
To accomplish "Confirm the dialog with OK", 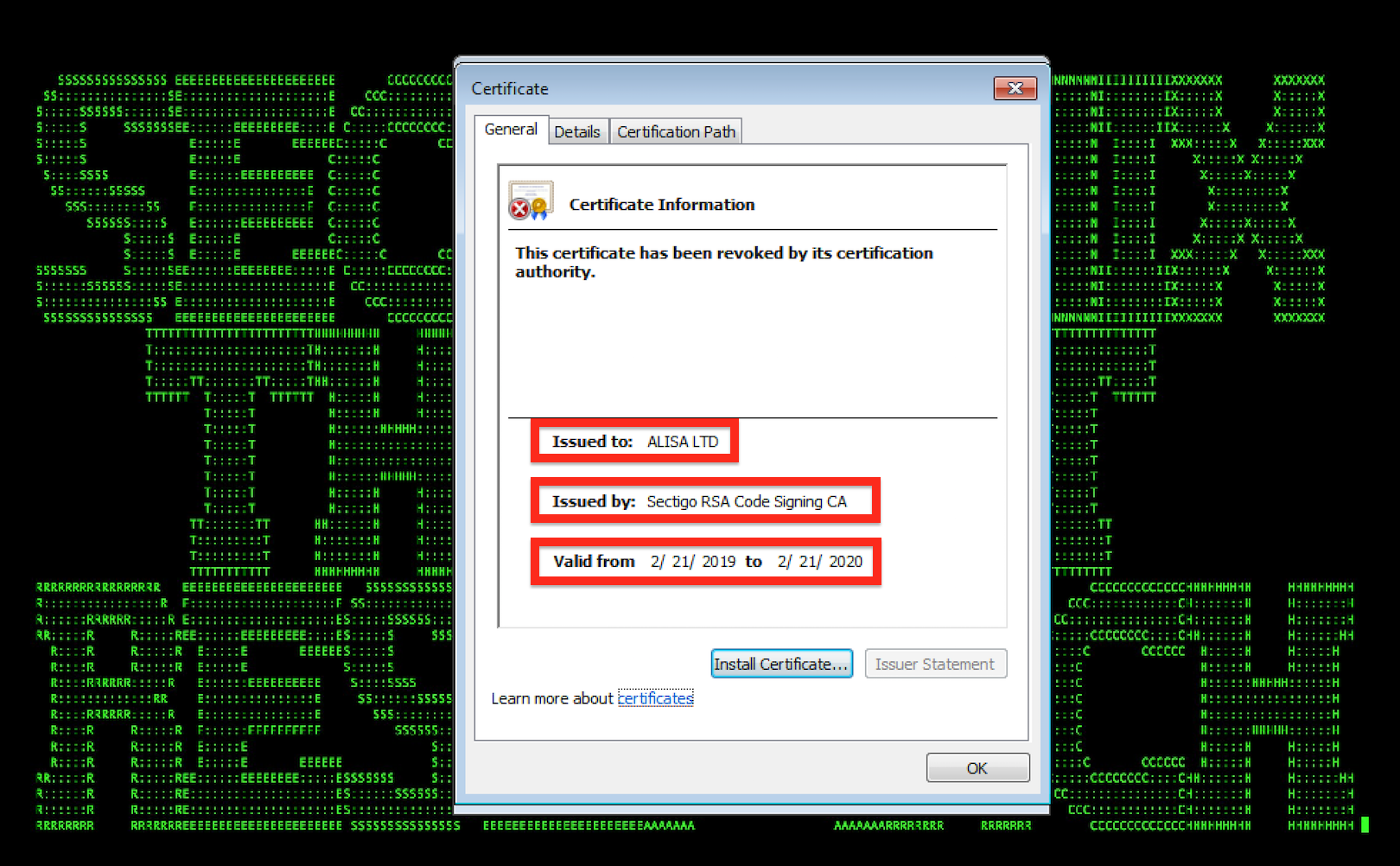I will [x=977, y=767].
